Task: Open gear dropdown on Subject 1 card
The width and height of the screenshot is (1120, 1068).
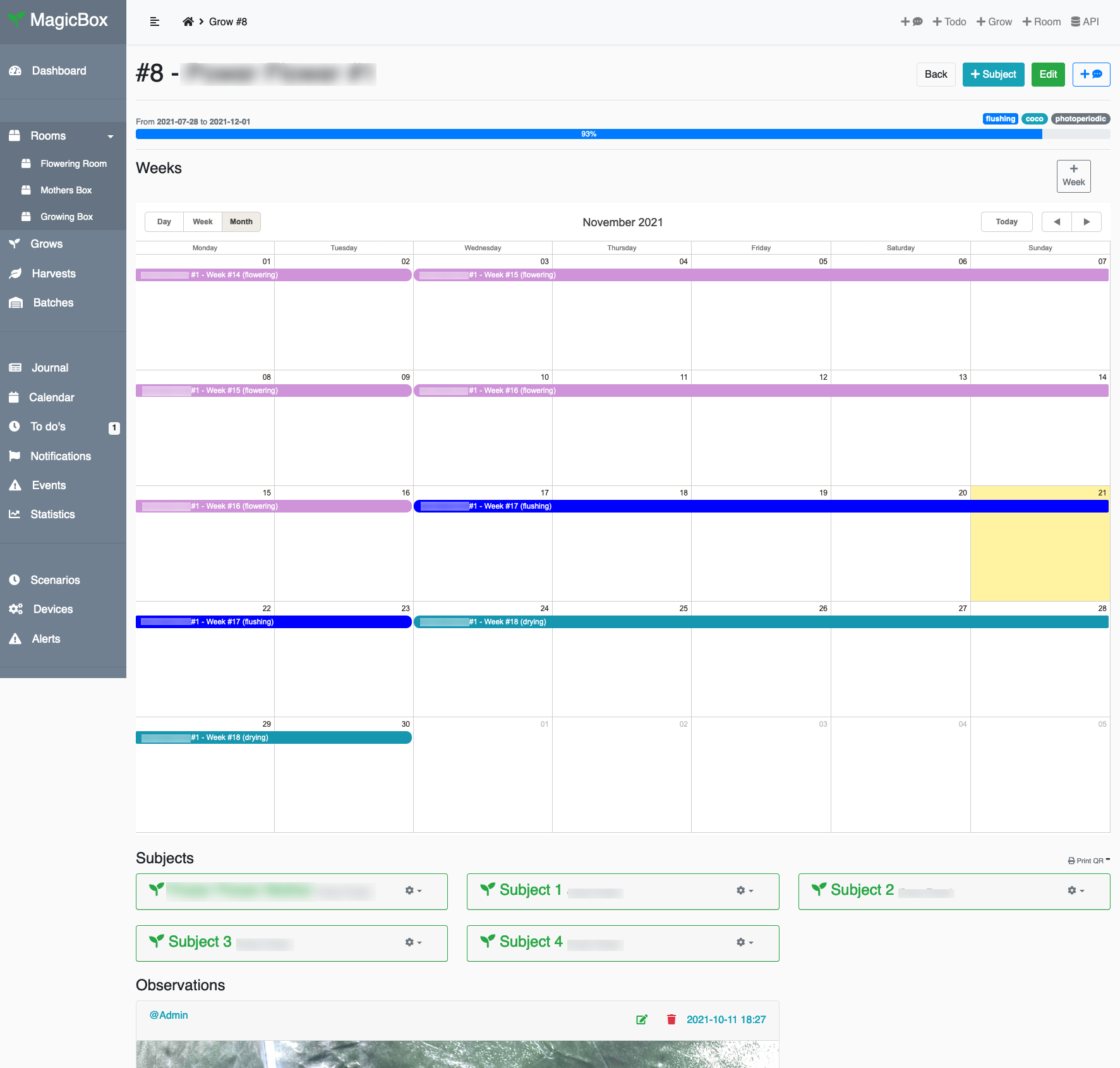Action: point(744,890)
